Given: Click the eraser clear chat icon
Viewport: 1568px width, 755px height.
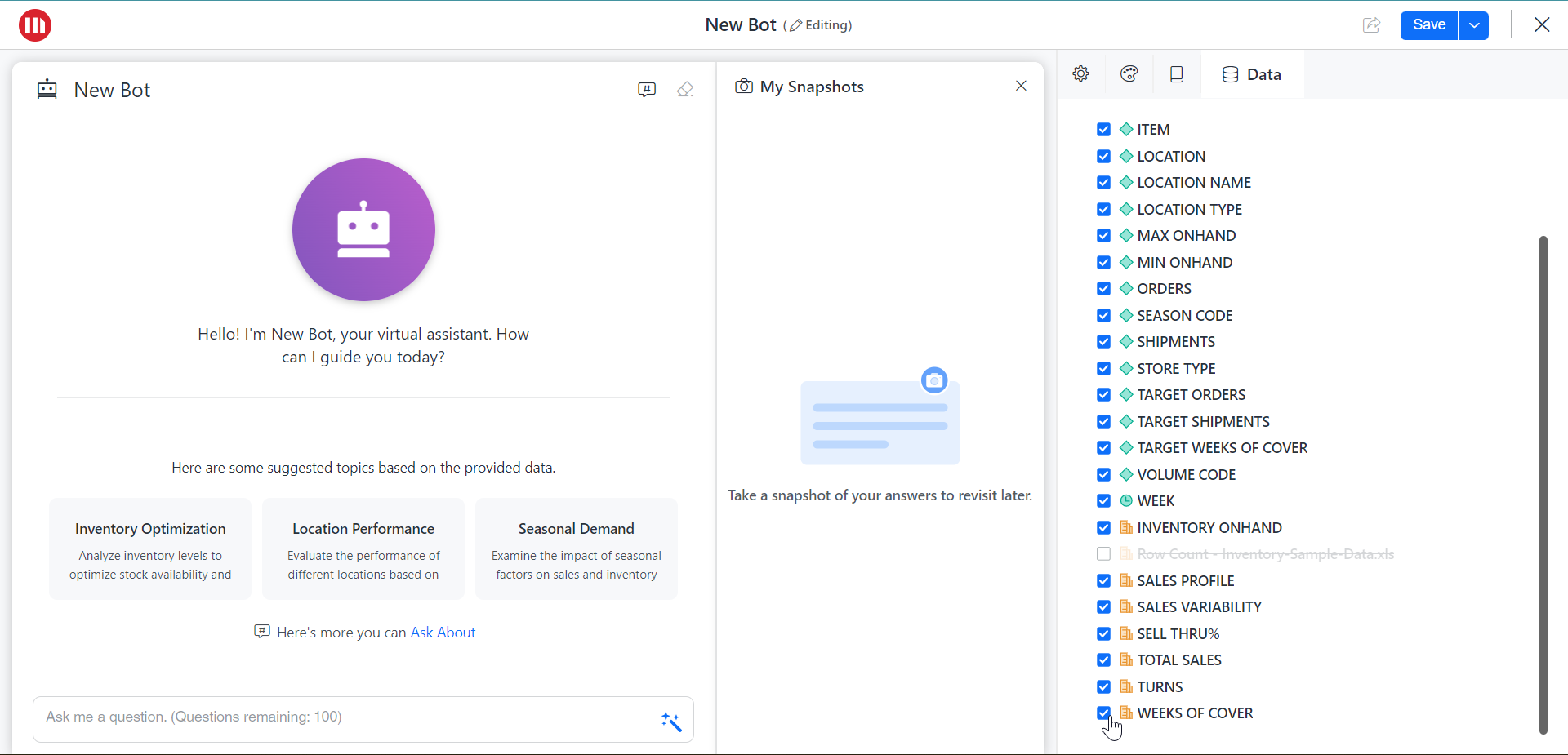Looking at the screenshot, I should [685, 90].
